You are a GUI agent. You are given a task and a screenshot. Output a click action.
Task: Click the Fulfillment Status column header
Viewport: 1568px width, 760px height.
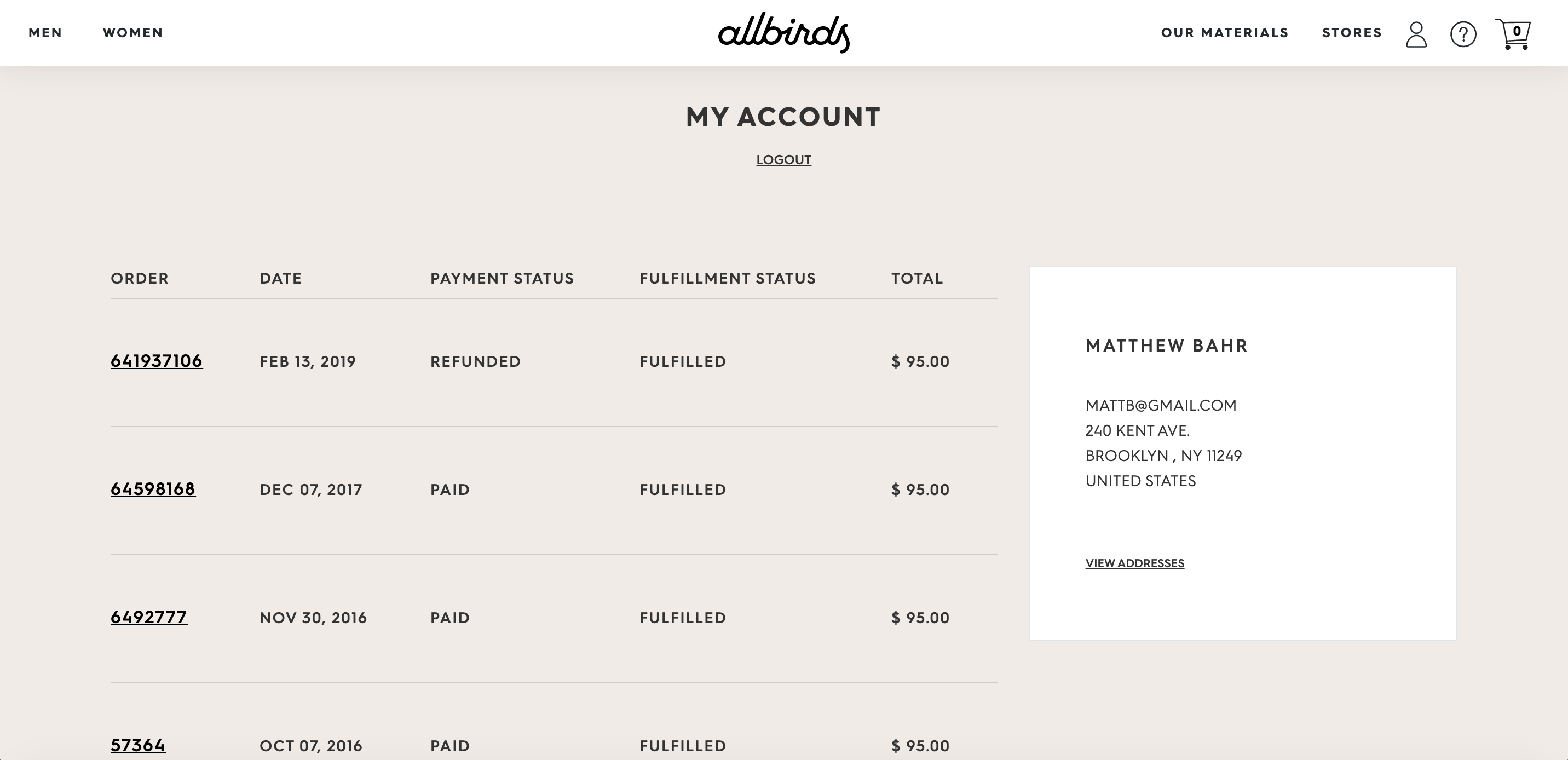click(x=728, y=278)
